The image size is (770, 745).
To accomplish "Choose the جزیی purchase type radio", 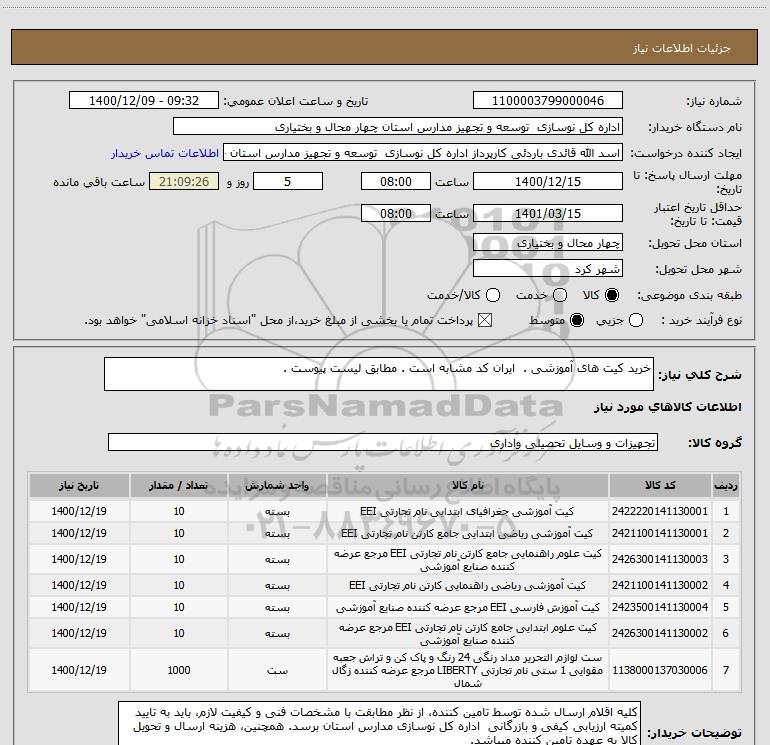I will pyautogui.click(x=636, y=320).
